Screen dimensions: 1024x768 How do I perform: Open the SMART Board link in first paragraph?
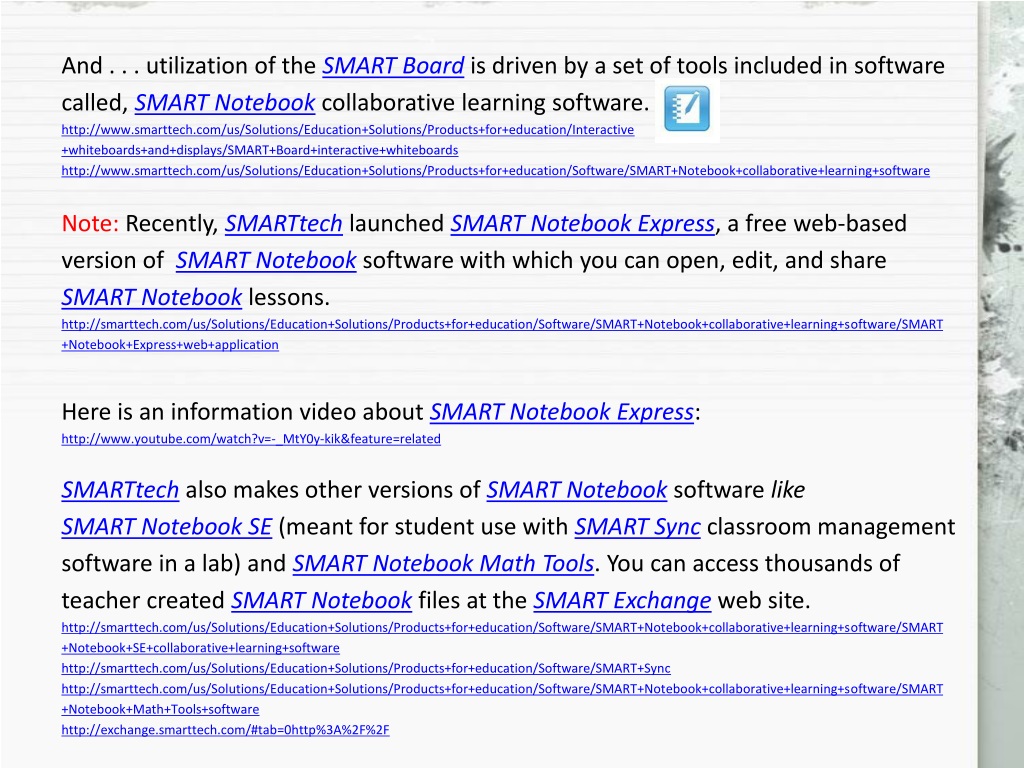(393, 66)
